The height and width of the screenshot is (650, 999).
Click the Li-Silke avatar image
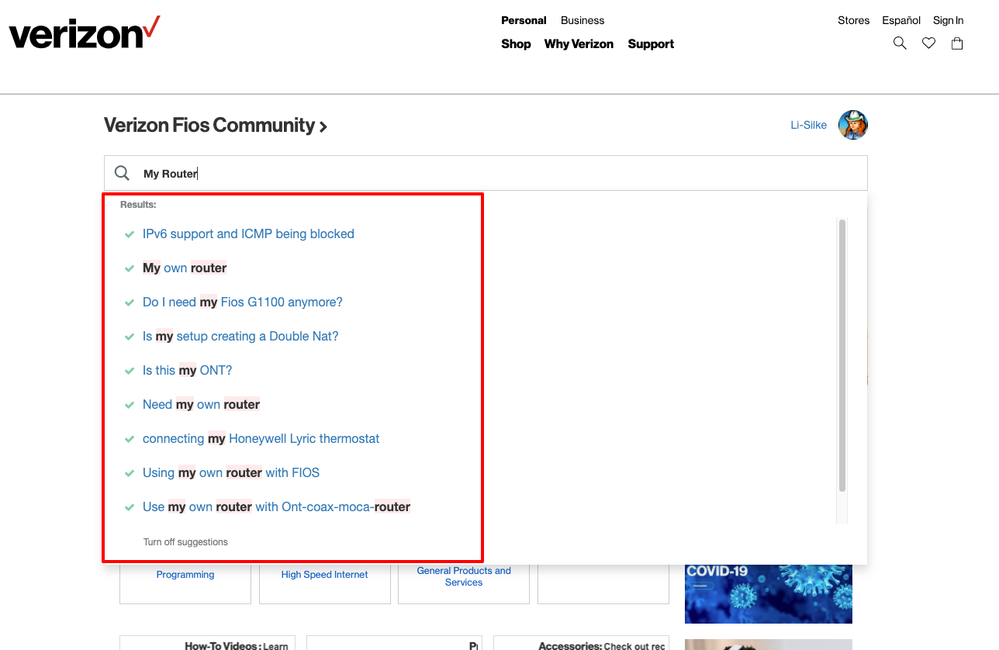point(852,125)
